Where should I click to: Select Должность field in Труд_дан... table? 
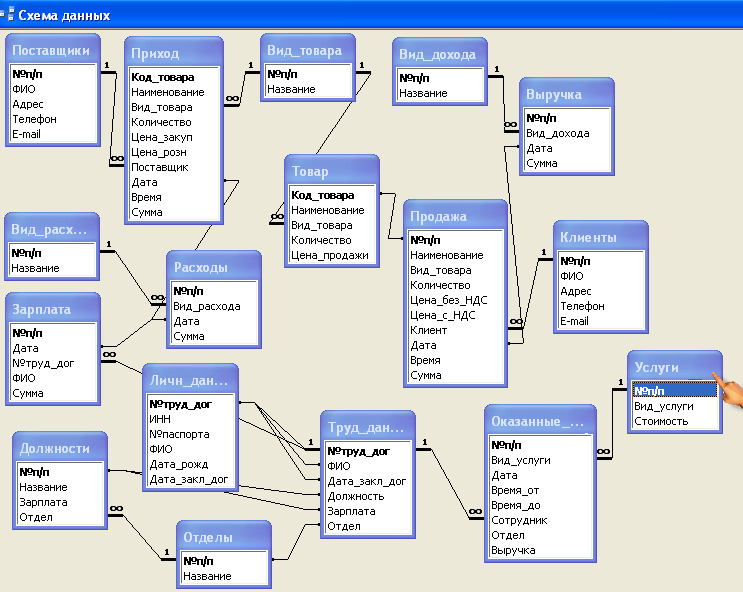point(368,496)
